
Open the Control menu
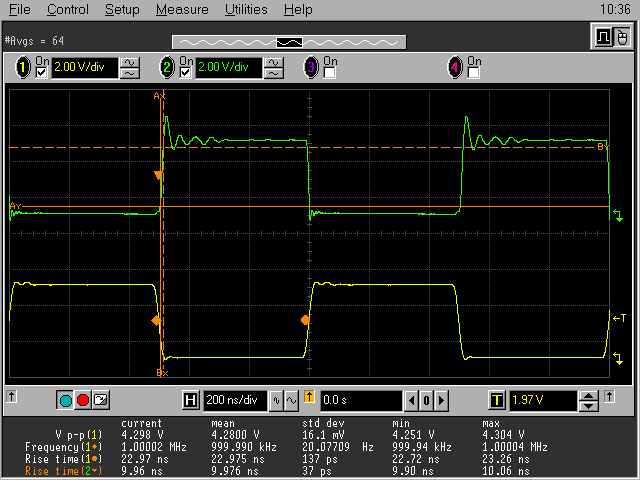[x=67, y=9]
